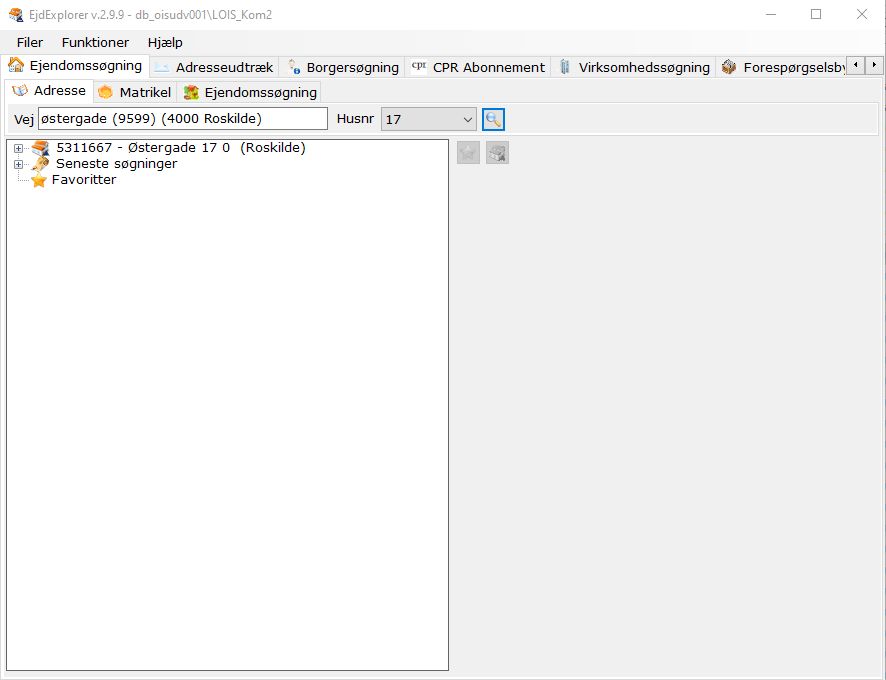This screenshot has width=886, height=680.
Task: Click the magnifying glass search button
Action: click(x=493, y=119)
